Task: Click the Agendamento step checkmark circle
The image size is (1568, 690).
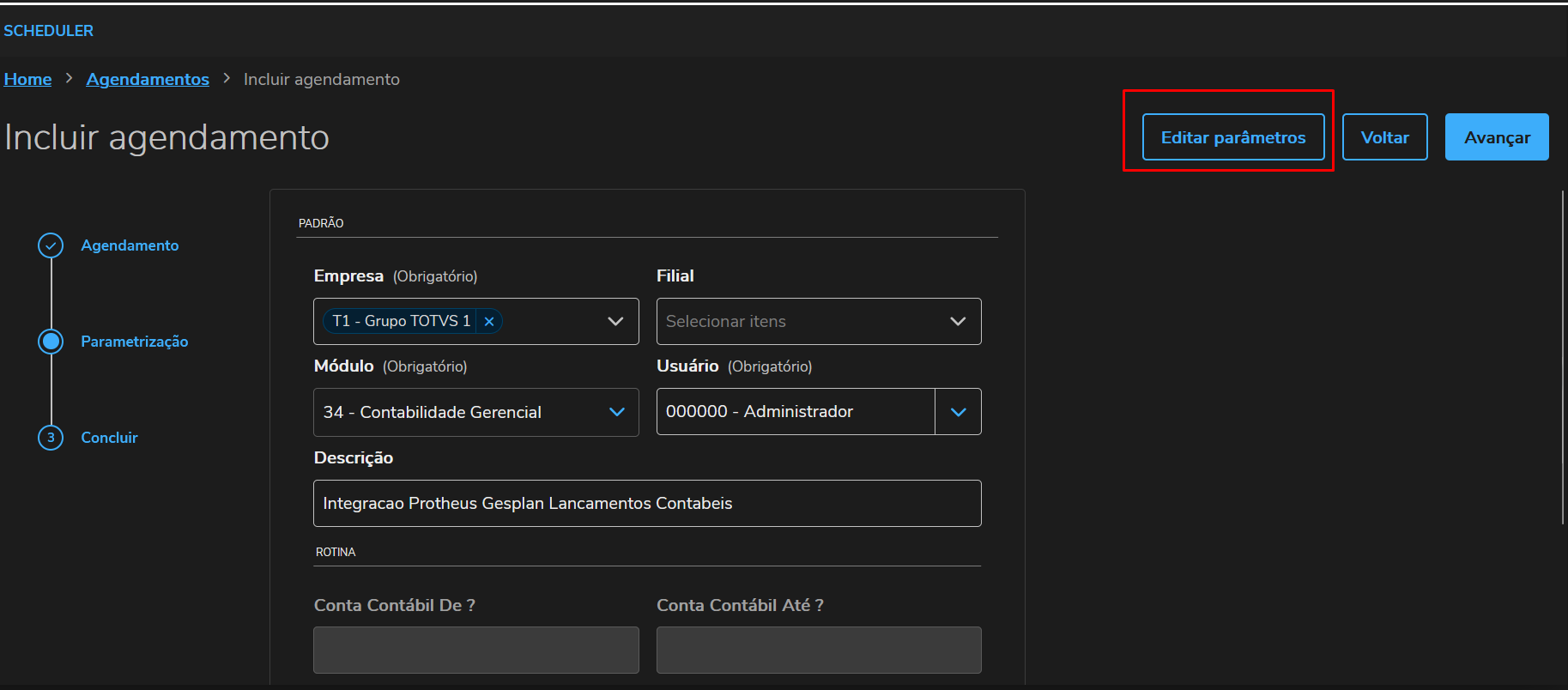Action: coord(51,245)
